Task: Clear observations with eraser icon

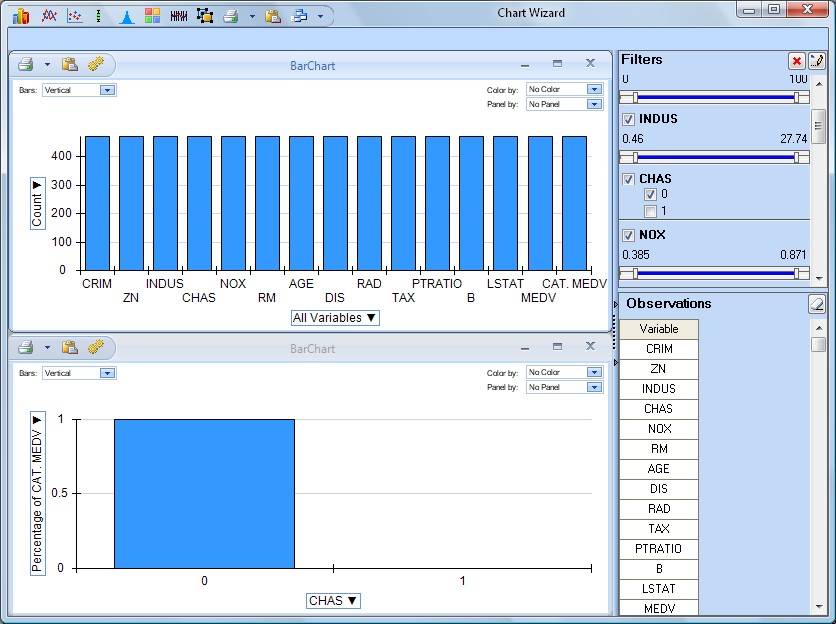Action: click(817, 304)
